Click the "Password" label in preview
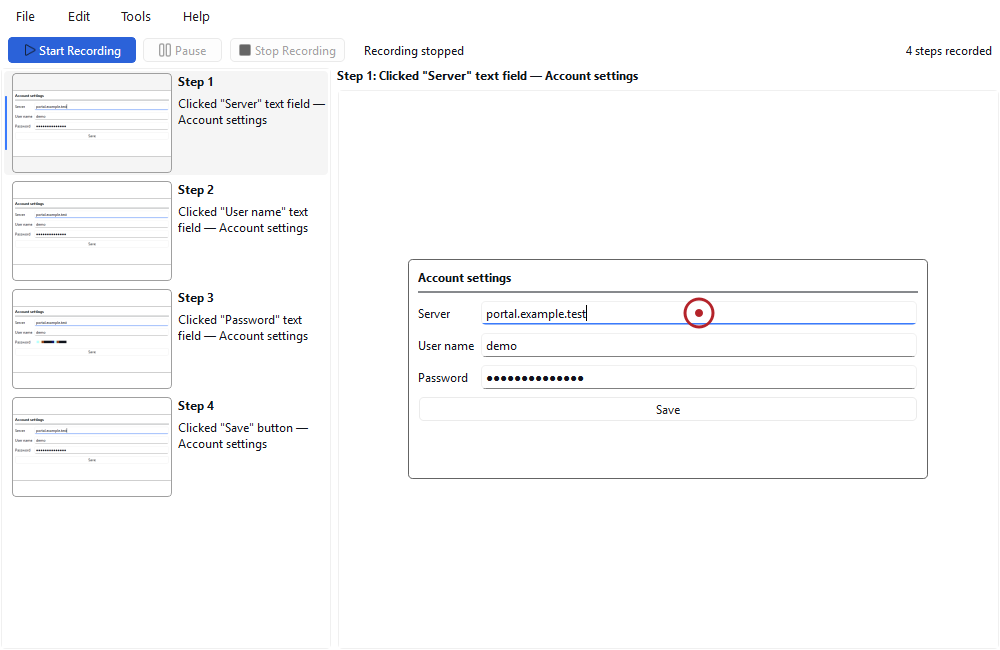This screenshot has width=1000, height=650. 443,378
